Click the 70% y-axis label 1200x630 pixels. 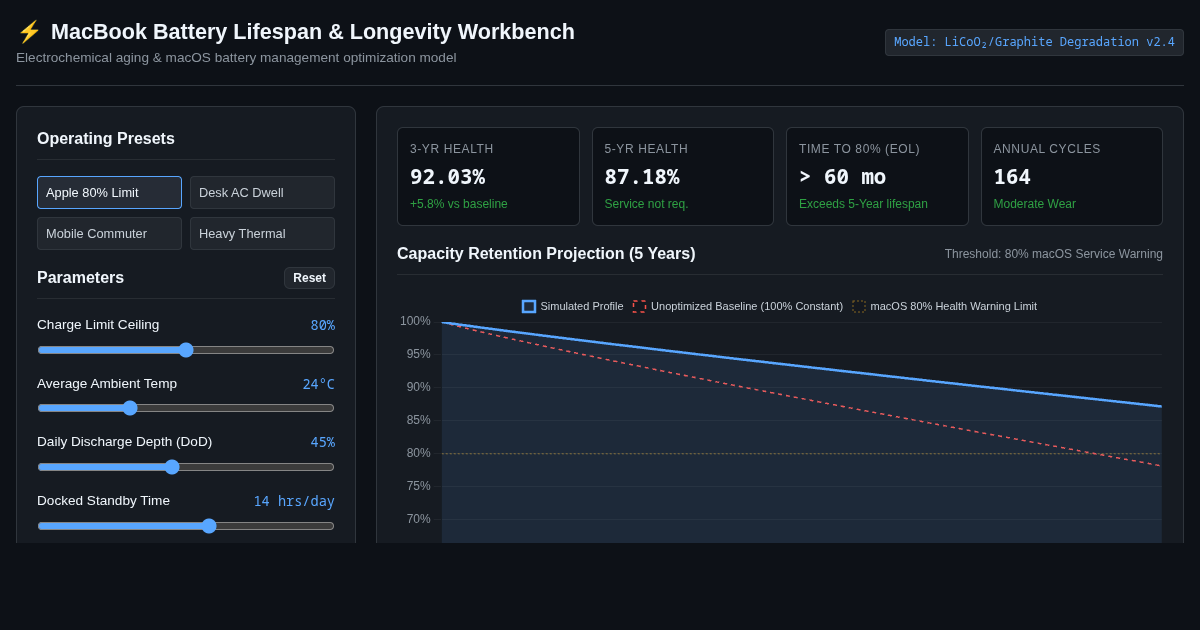[x=418, y=519]
